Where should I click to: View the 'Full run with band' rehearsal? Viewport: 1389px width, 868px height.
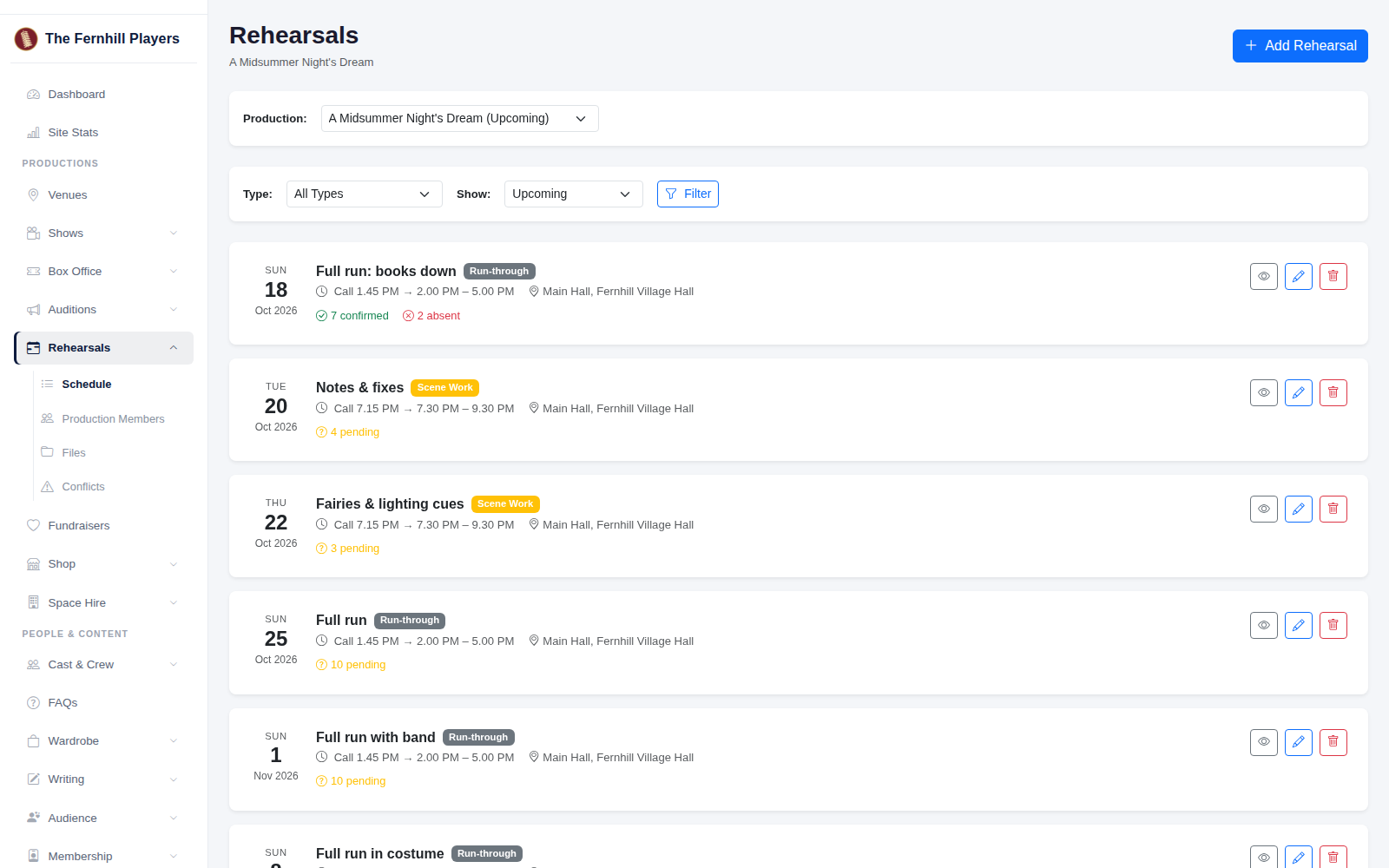1264,742
